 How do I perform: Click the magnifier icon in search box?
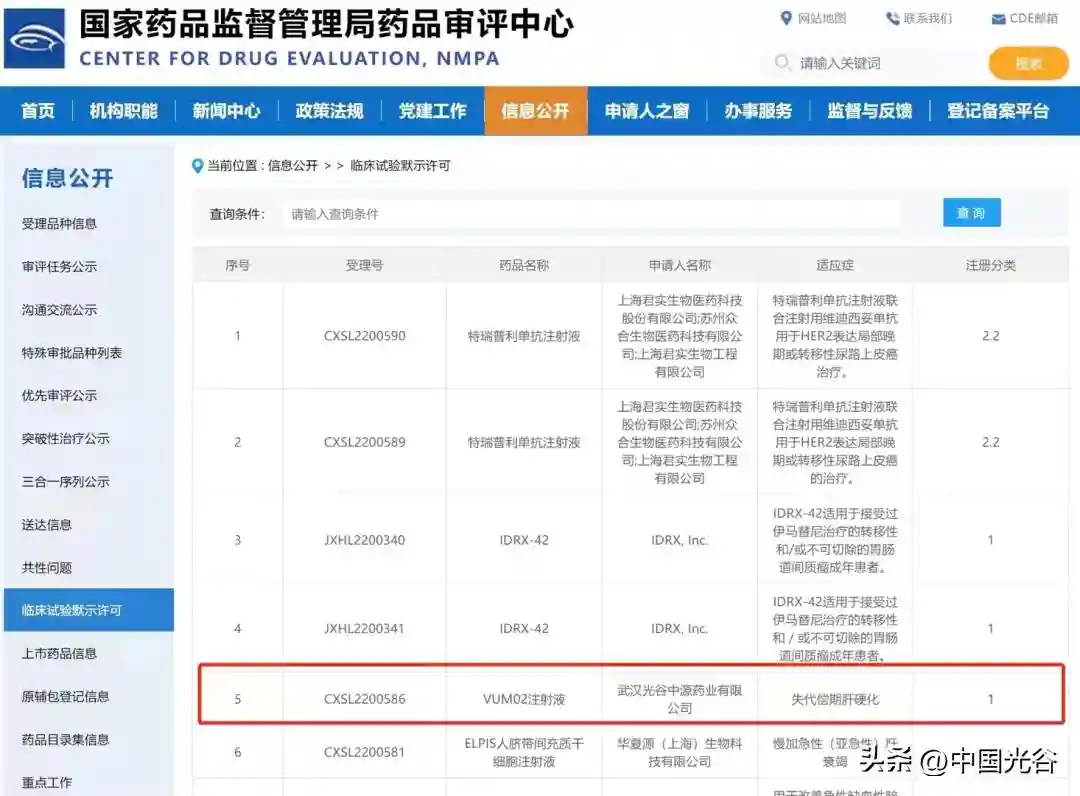[x=782, y=63]
